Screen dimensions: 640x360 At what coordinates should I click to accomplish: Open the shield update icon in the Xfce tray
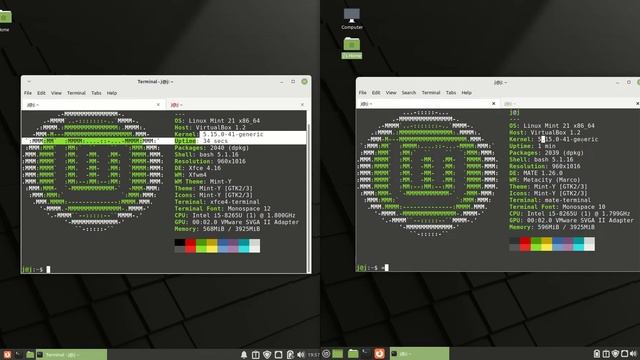pyautogui.click(x=267, y=355)
